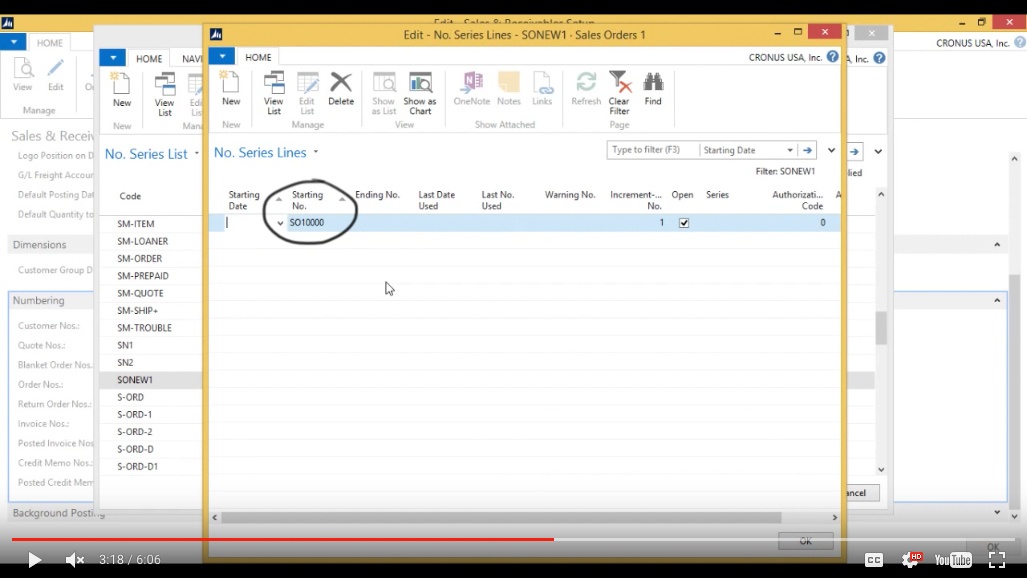Open the View List icon

273,90
